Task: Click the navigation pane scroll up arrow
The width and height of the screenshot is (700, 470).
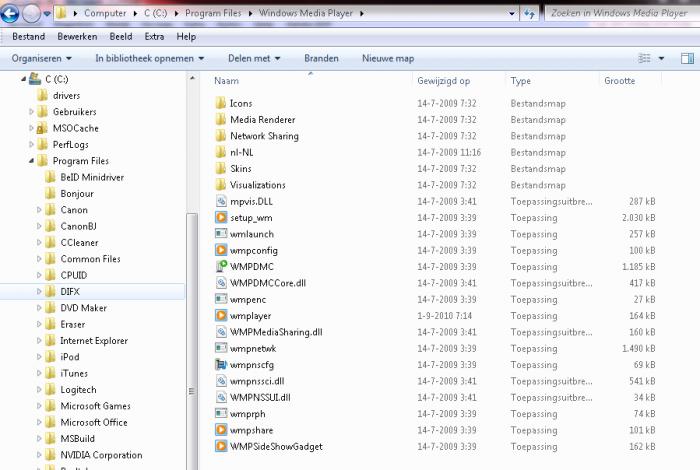Action: click(192, 79)
